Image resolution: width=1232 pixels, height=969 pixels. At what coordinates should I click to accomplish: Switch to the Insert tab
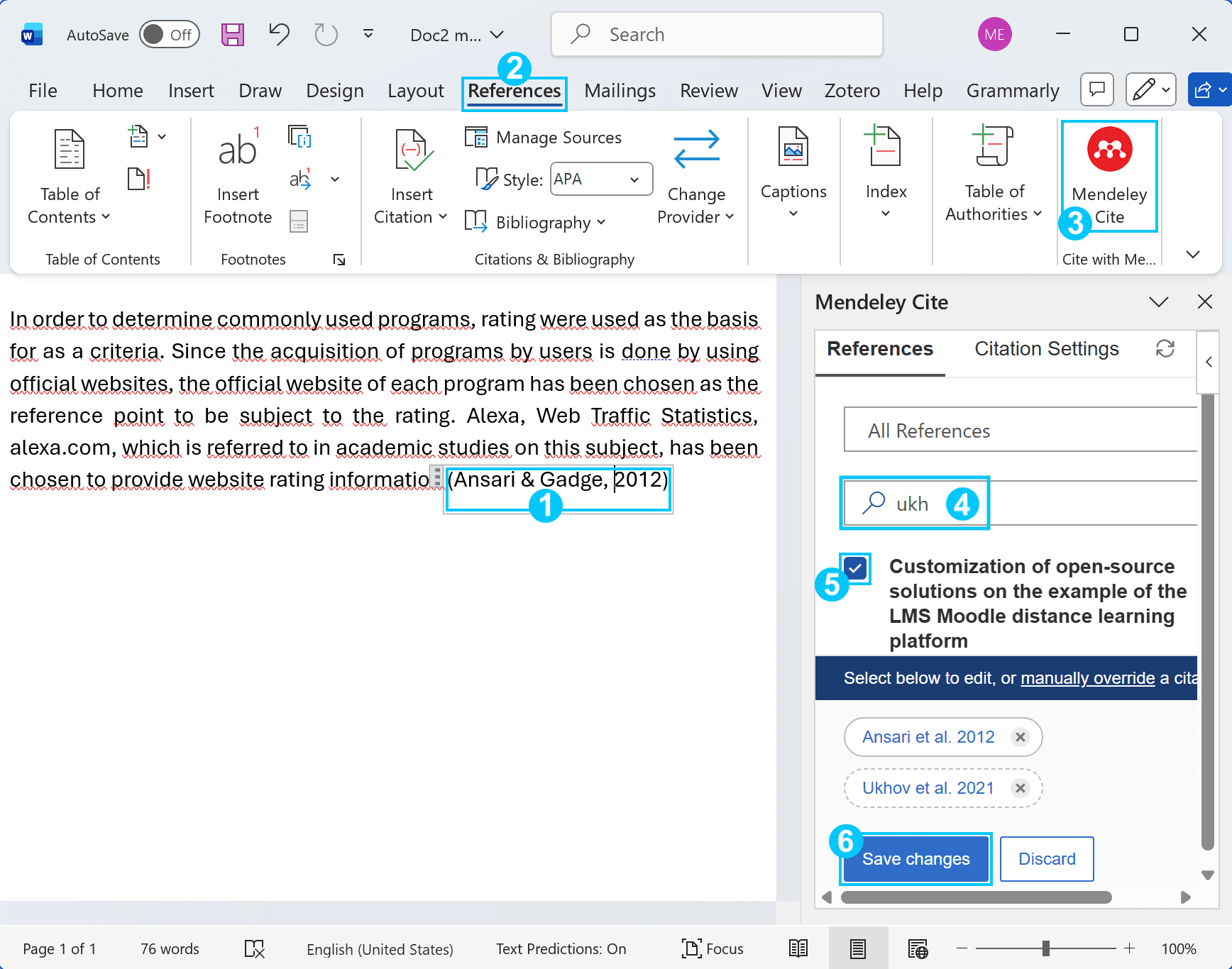(191, 91)
